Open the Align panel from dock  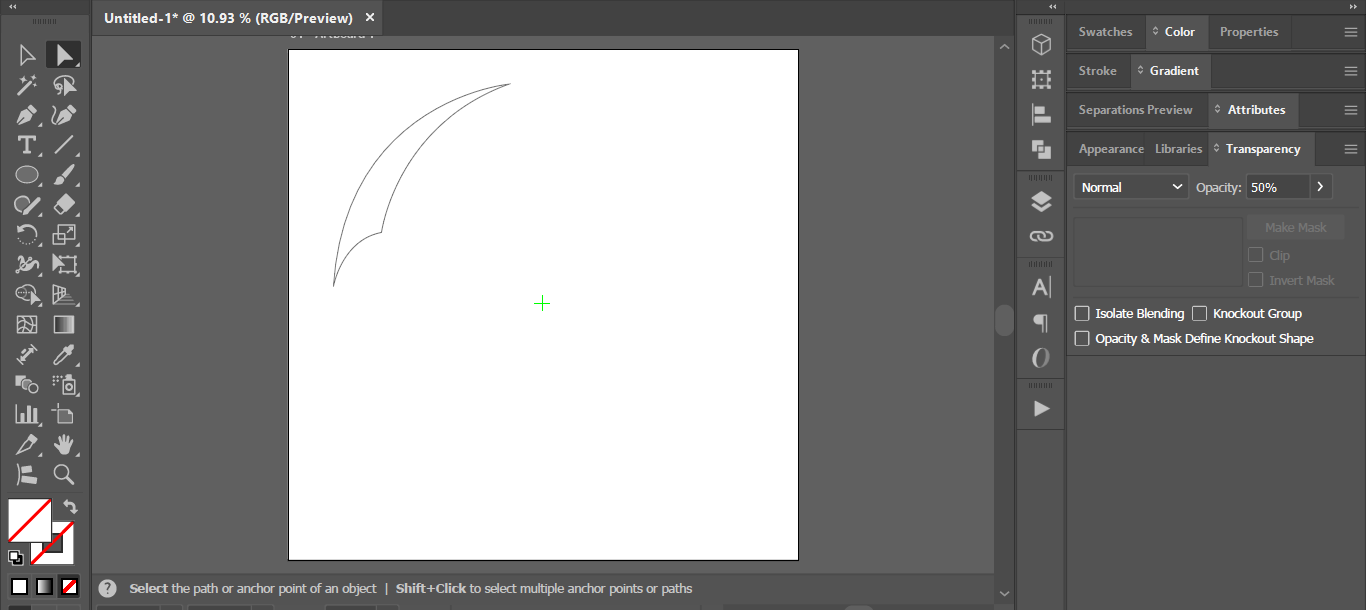[1041, 115]
